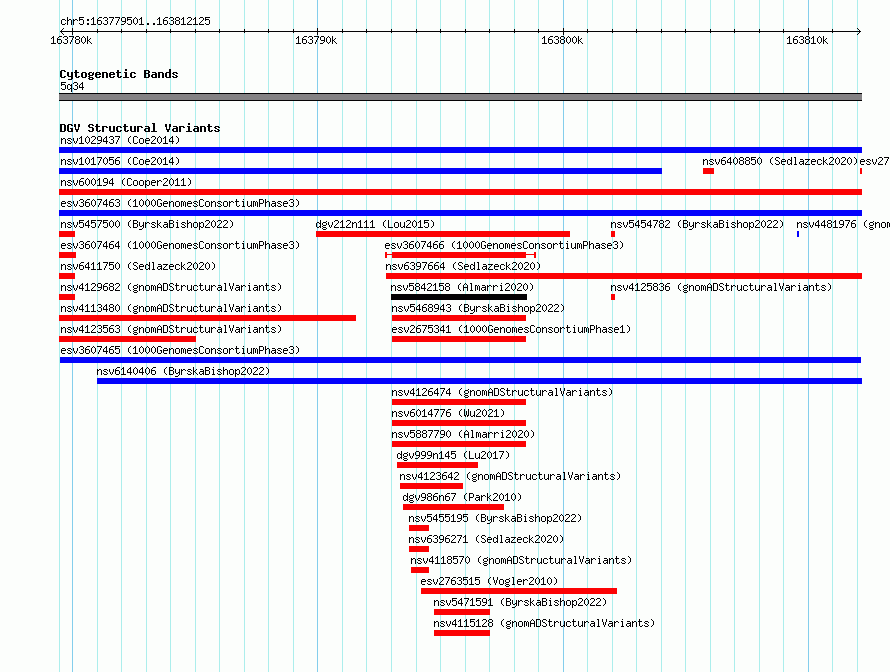The image size is (890, 672).
Task: Click the red nsv600194 feature bar
Action: point(460,192)
